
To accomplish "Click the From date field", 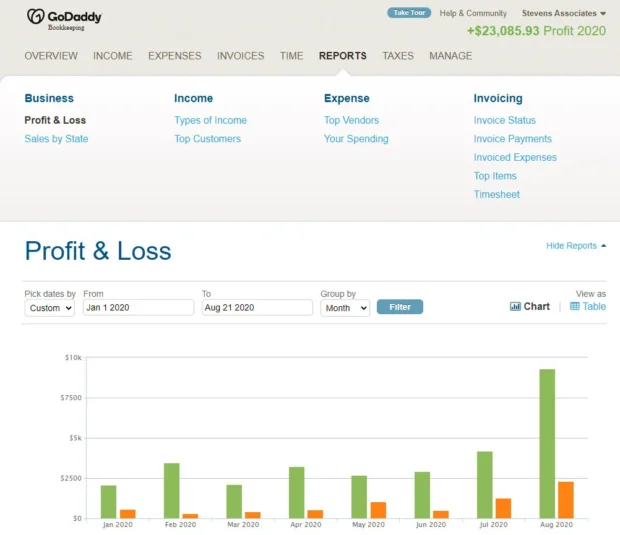I will (x=138, y=307).
